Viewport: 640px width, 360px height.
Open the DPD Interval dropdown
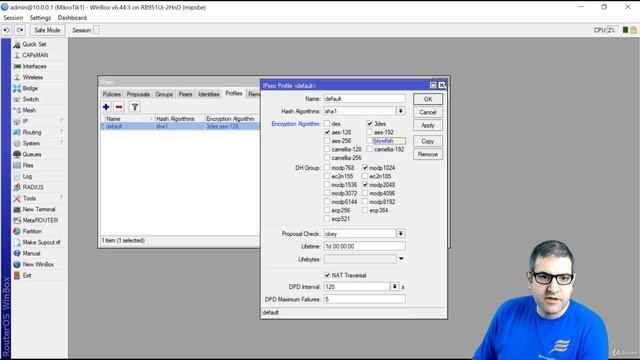point(394,287)
